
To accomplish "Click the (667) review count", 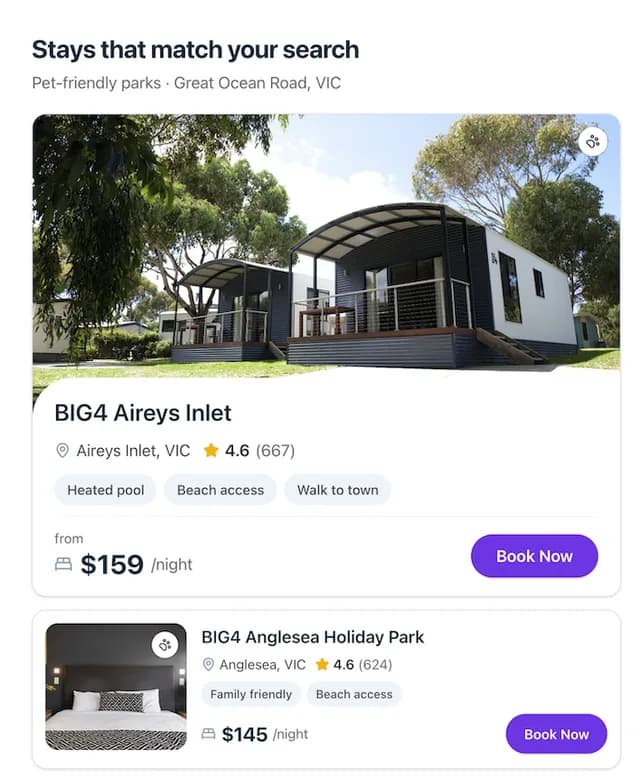I will pos(275,451).
